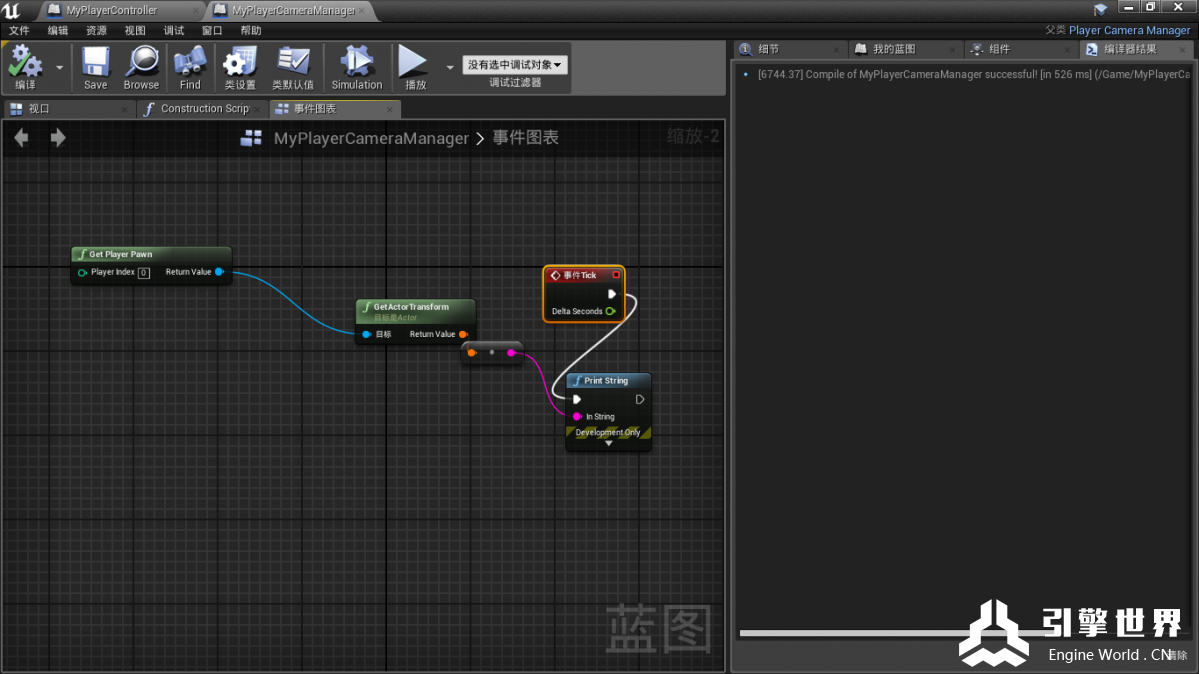This screenshot has height=674, width=1199.
Task: Switch to MyPlayerCameraManager tab
Action: click(x=293, y=11)
